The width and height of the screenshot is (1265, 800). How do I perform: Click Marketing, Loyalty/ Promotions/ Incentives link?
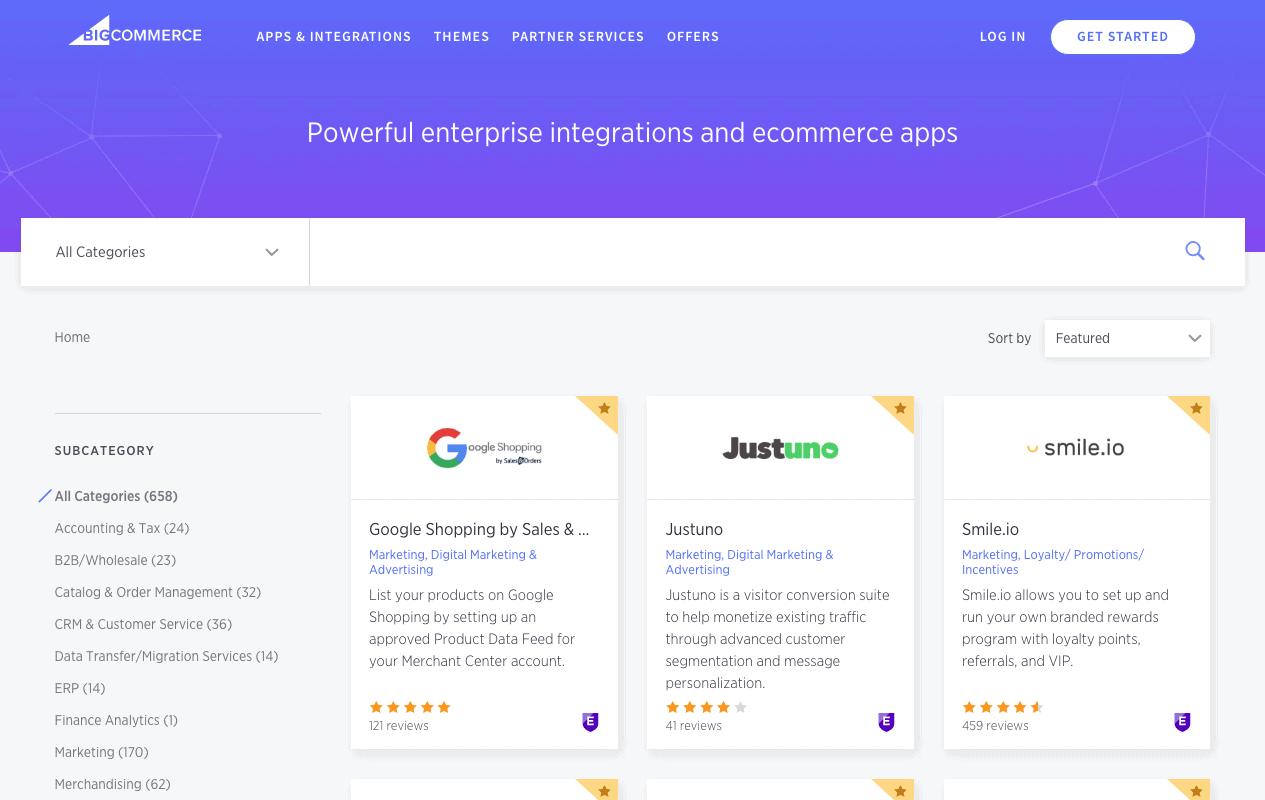click(x=1053, y=562)
